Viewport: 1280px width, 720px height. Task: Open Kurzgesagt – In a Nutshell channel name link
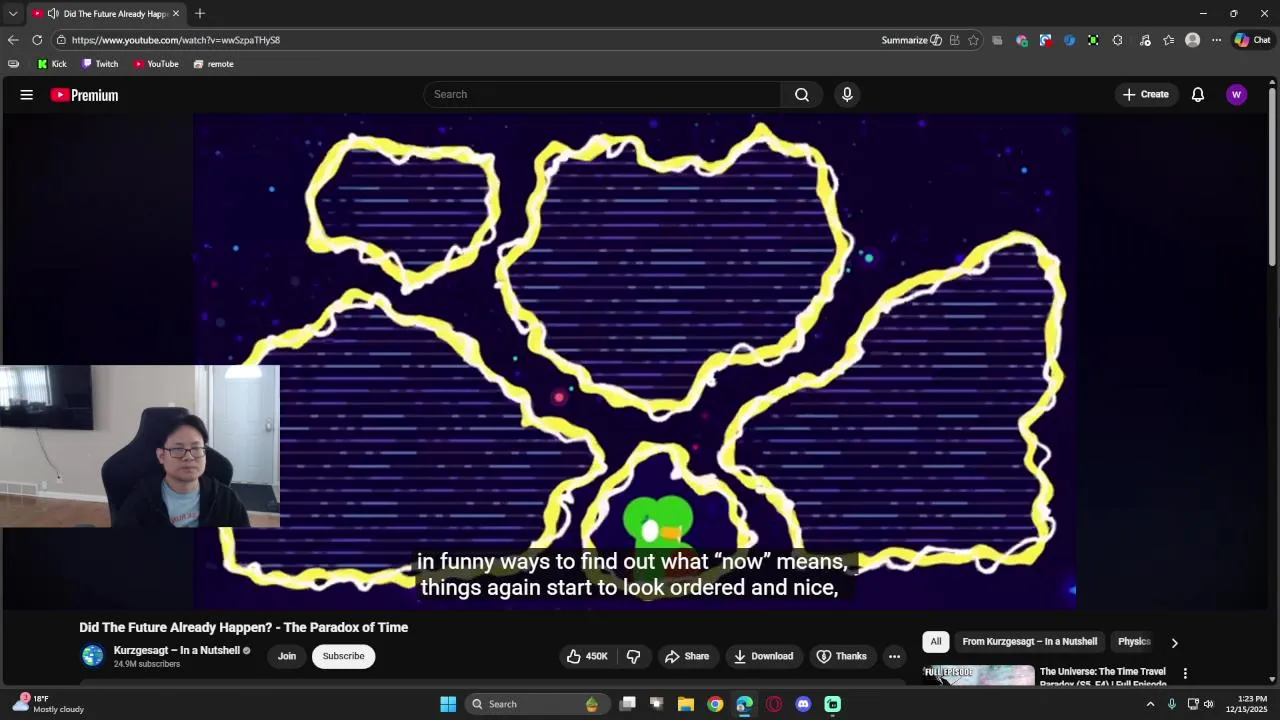pos(177,650)
